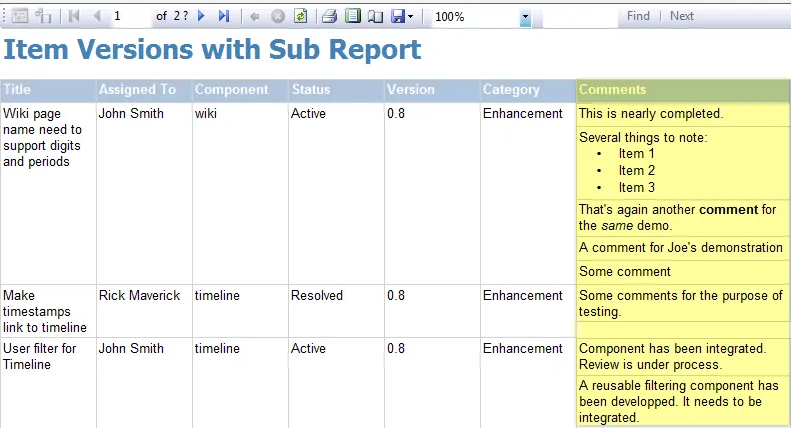
Task: Switch to print layout view
Action: pos(352,16)
